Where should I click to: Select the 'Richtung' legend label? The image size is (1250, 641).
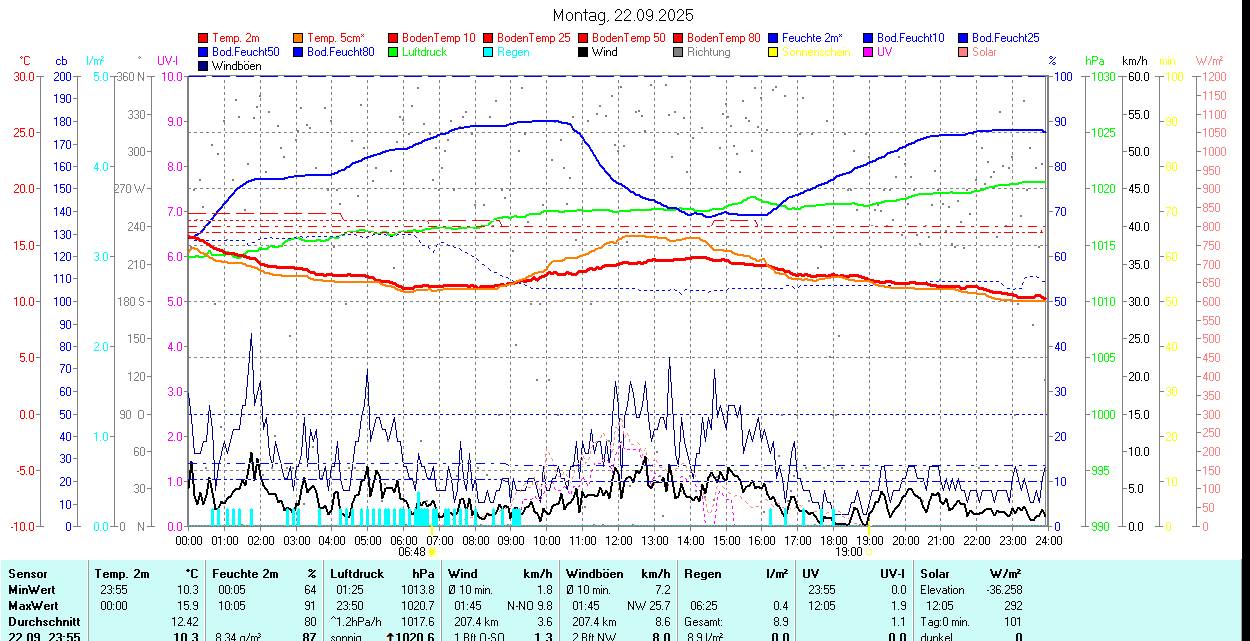(709, 52)
